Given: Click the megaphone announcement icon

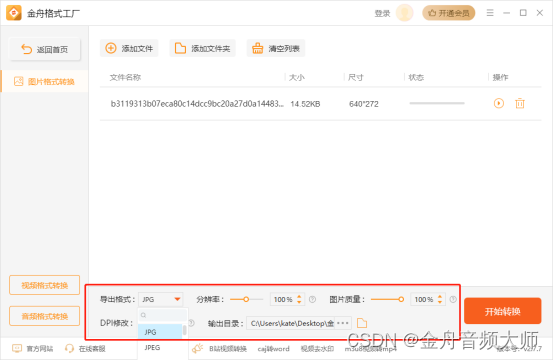Looking at the screenshot, I should tap(198, 349).
